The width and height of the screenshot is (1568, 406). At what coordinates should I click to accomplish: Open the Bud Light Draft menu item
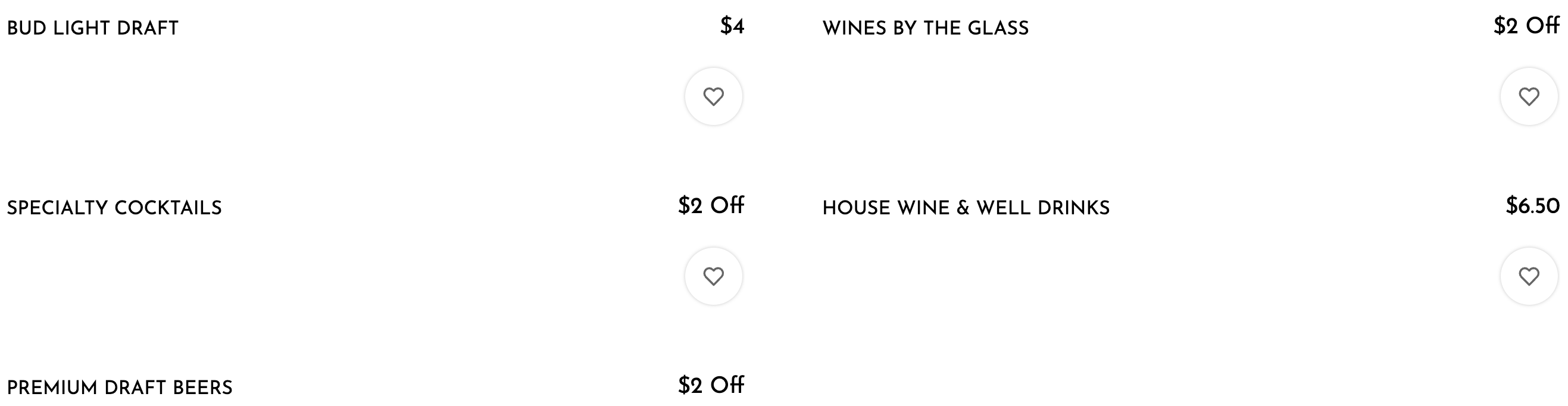point(92,27)
